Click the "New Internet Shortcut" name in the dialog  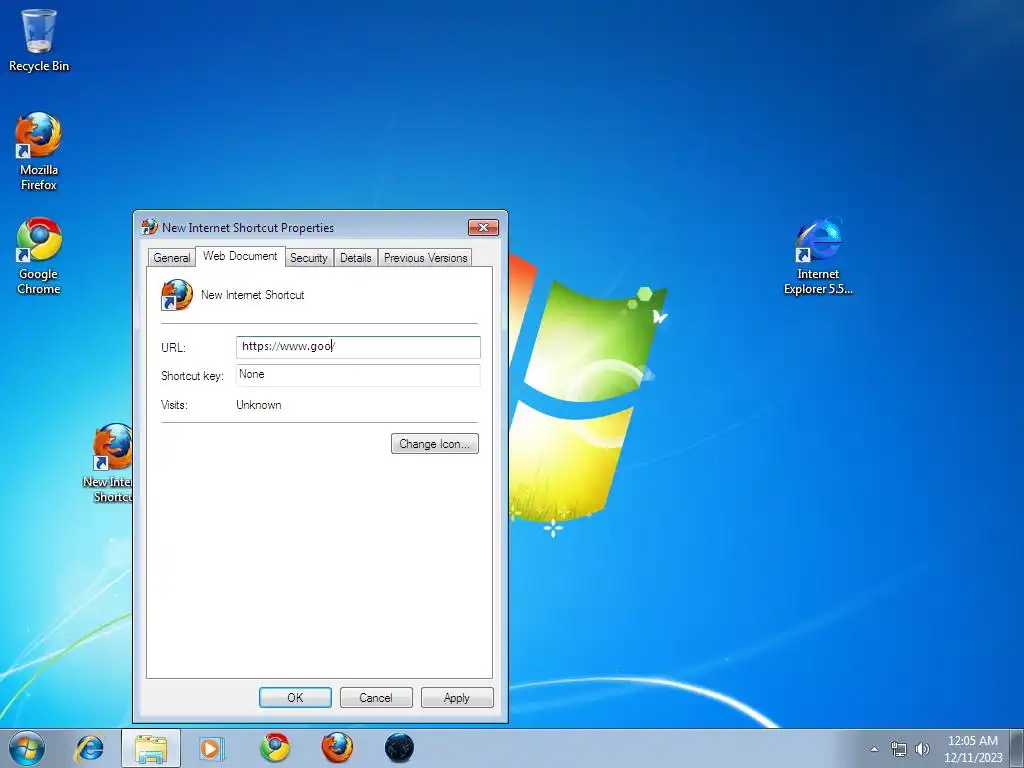253,295
